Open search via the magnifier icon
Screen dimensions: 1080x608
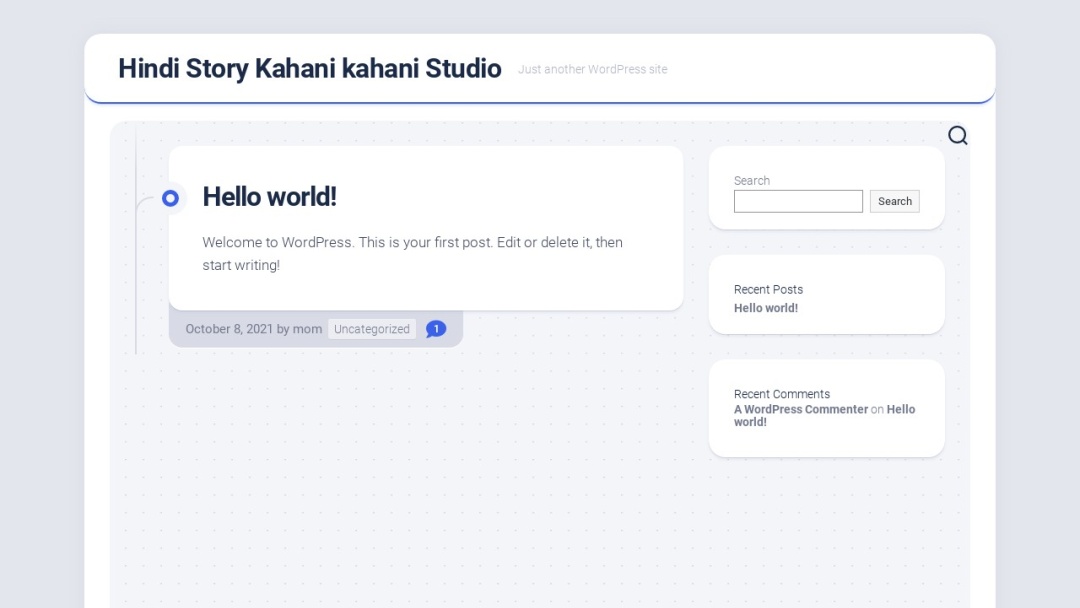(x=957, y=134)
